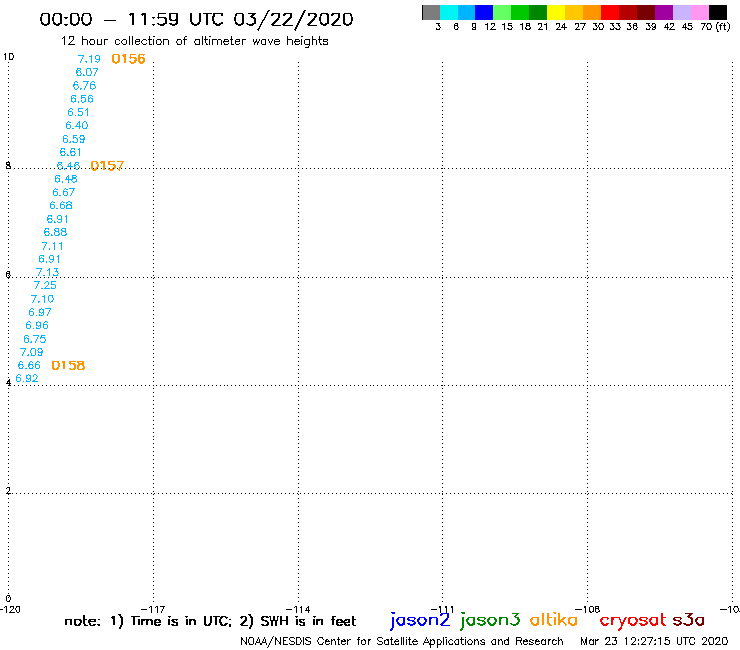Click the orange altika satellite legend label
Image resolution: width=740 pixels, height=650 pixels.
(554, 620)
